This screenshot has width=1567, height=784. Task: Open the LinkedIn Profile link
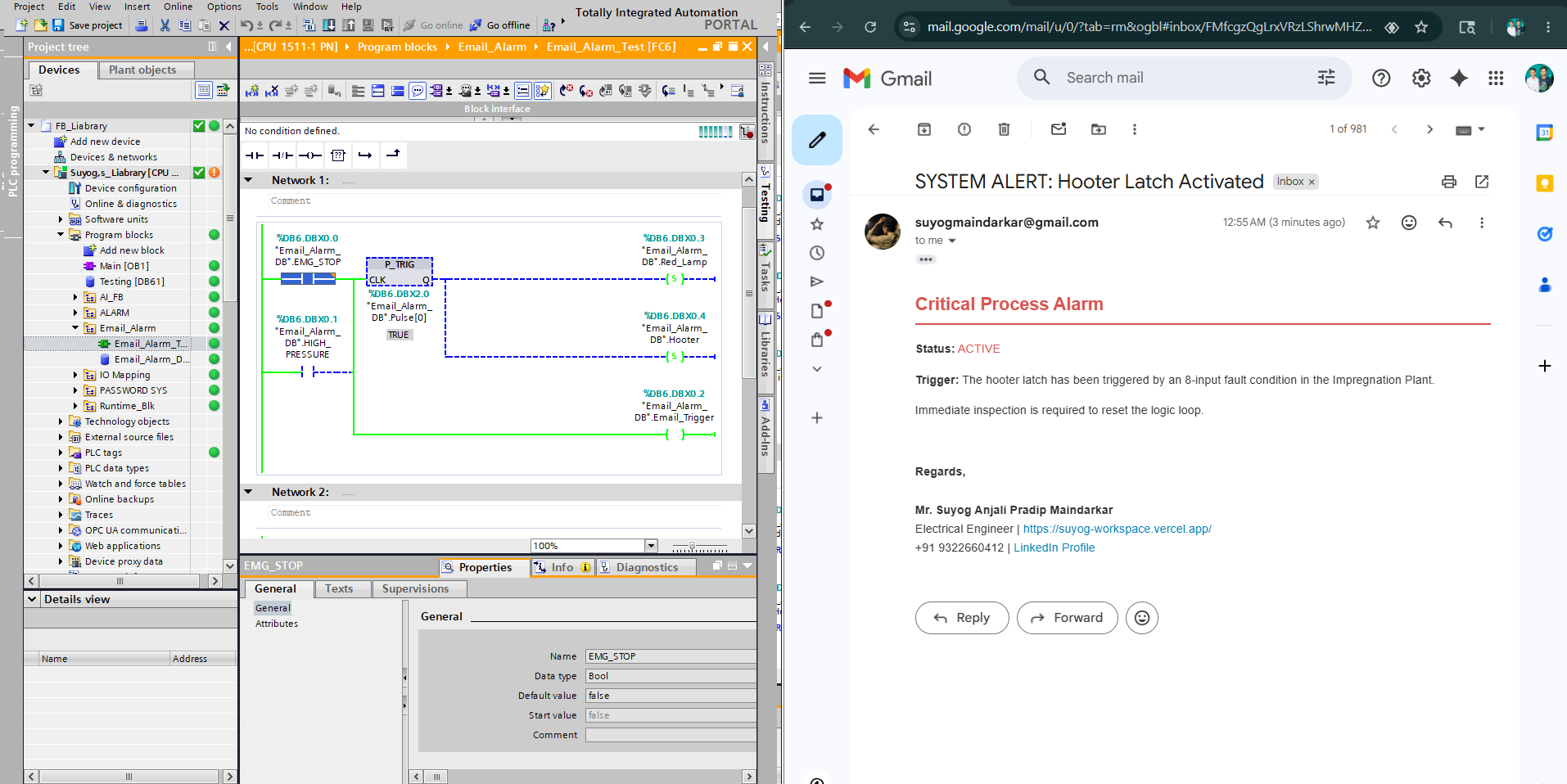click(1054, 547)
